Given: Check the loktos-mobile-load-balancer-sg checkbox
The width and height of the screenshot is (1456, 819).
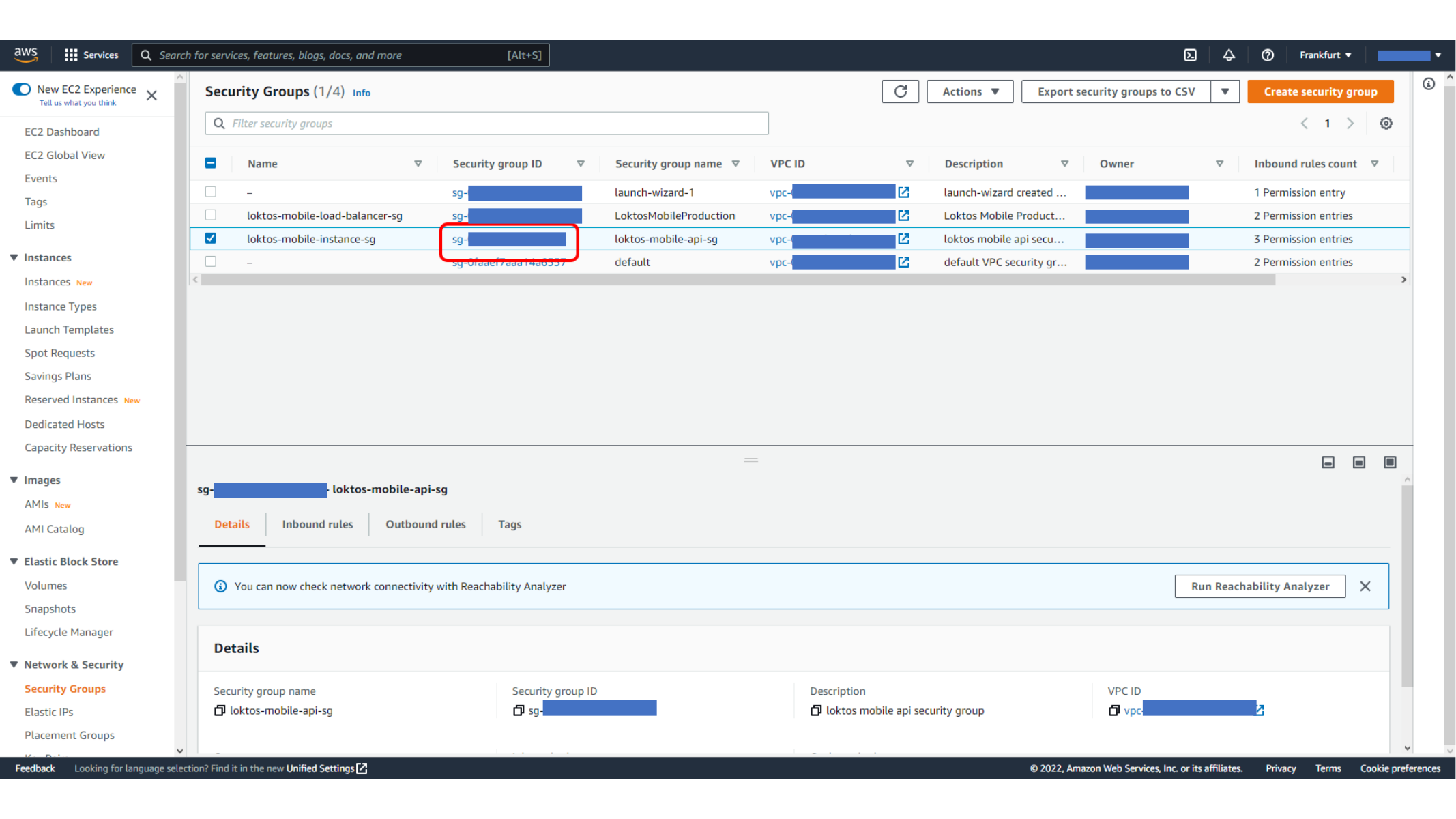Looking at the screenshot, I should point(211,215).
